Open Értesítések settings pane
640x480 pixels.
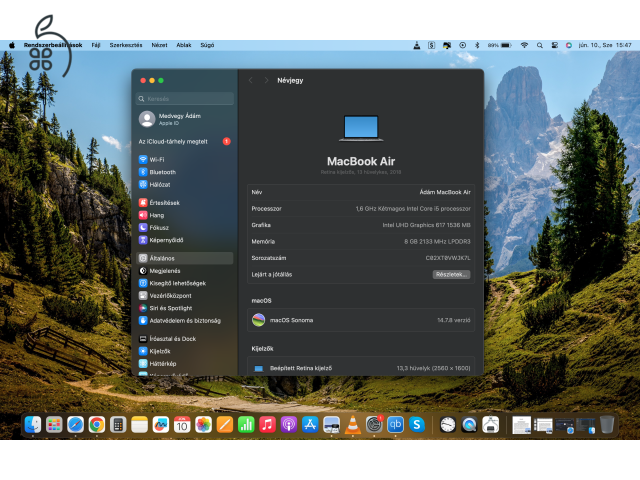[184, 202]
